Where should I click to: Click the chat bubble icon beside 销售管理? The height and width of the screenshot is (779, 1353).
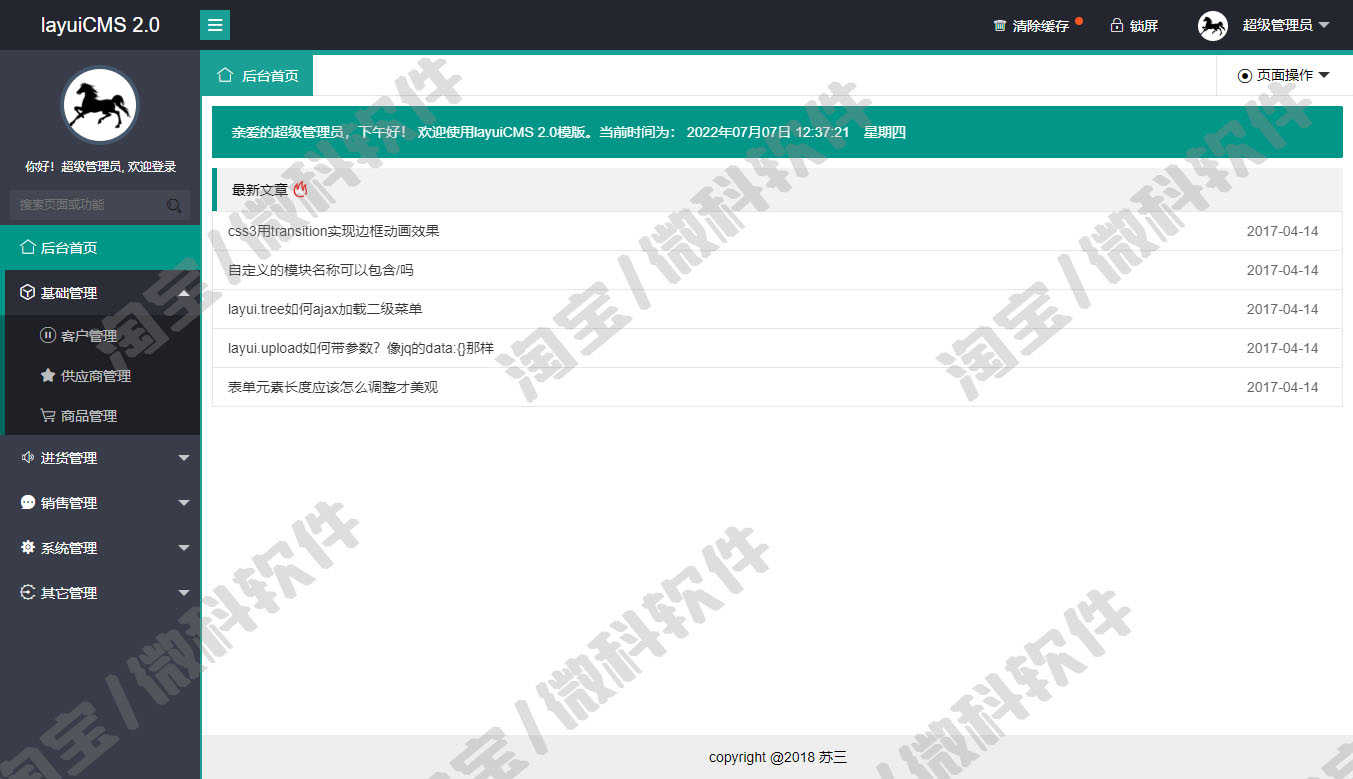click(x=28, y=502)
